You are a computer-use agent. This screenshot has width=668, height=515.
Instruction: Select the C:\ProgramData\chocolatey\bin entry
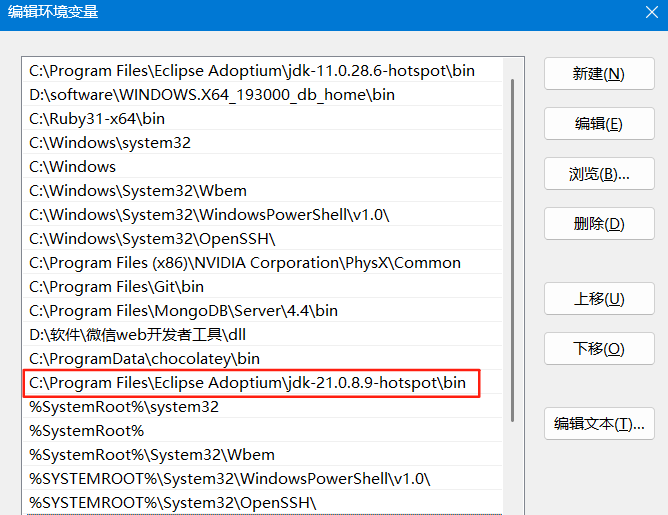pos(263,359)
